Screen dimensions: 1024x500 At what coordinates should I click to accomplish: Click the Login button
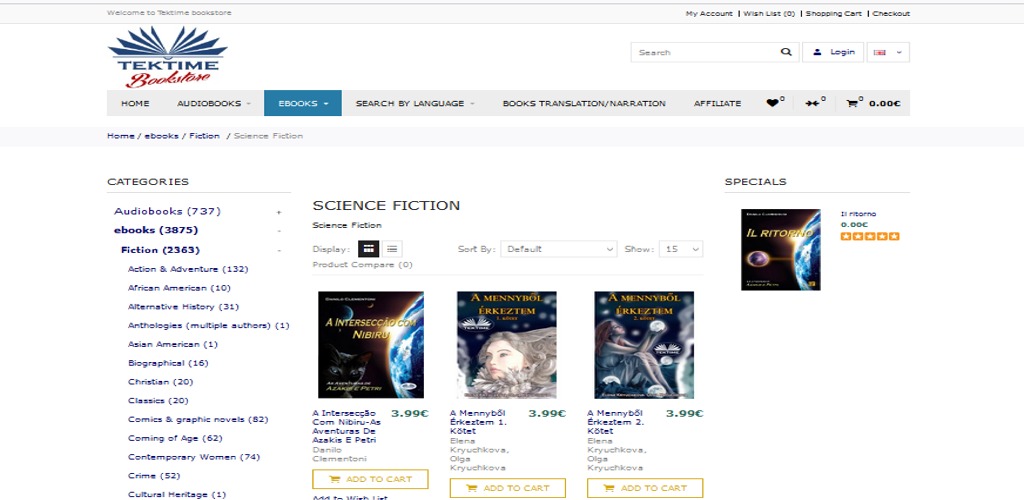click(x=833, y=52)
